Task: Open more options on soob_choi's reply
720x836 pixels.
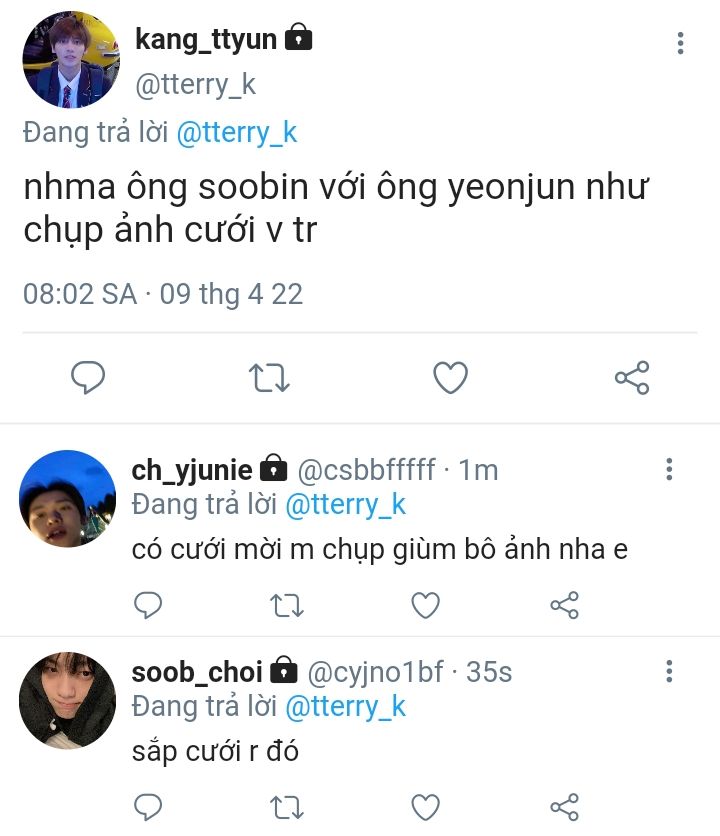Action: pyautogui.click(x=669, y=671)
